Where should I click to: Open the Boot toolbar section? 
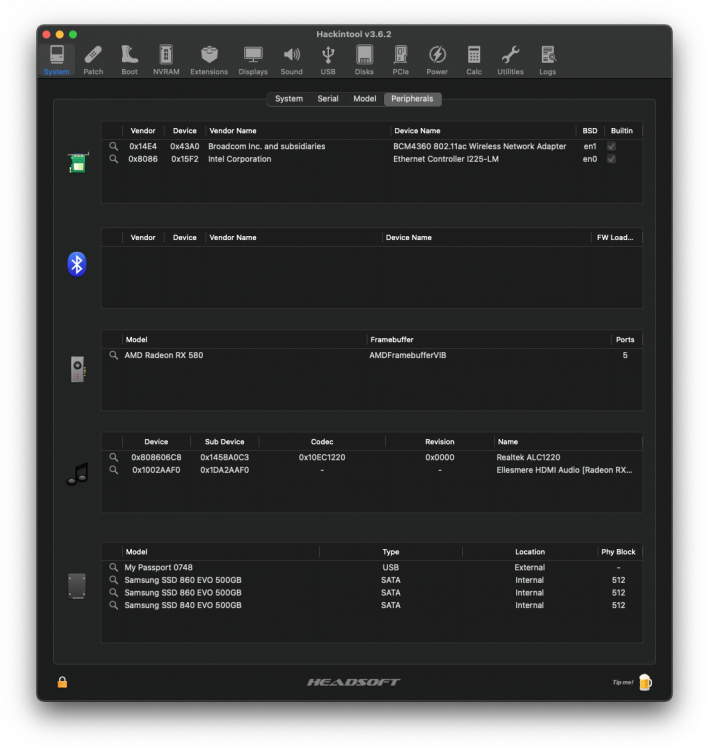coord(129,60)
